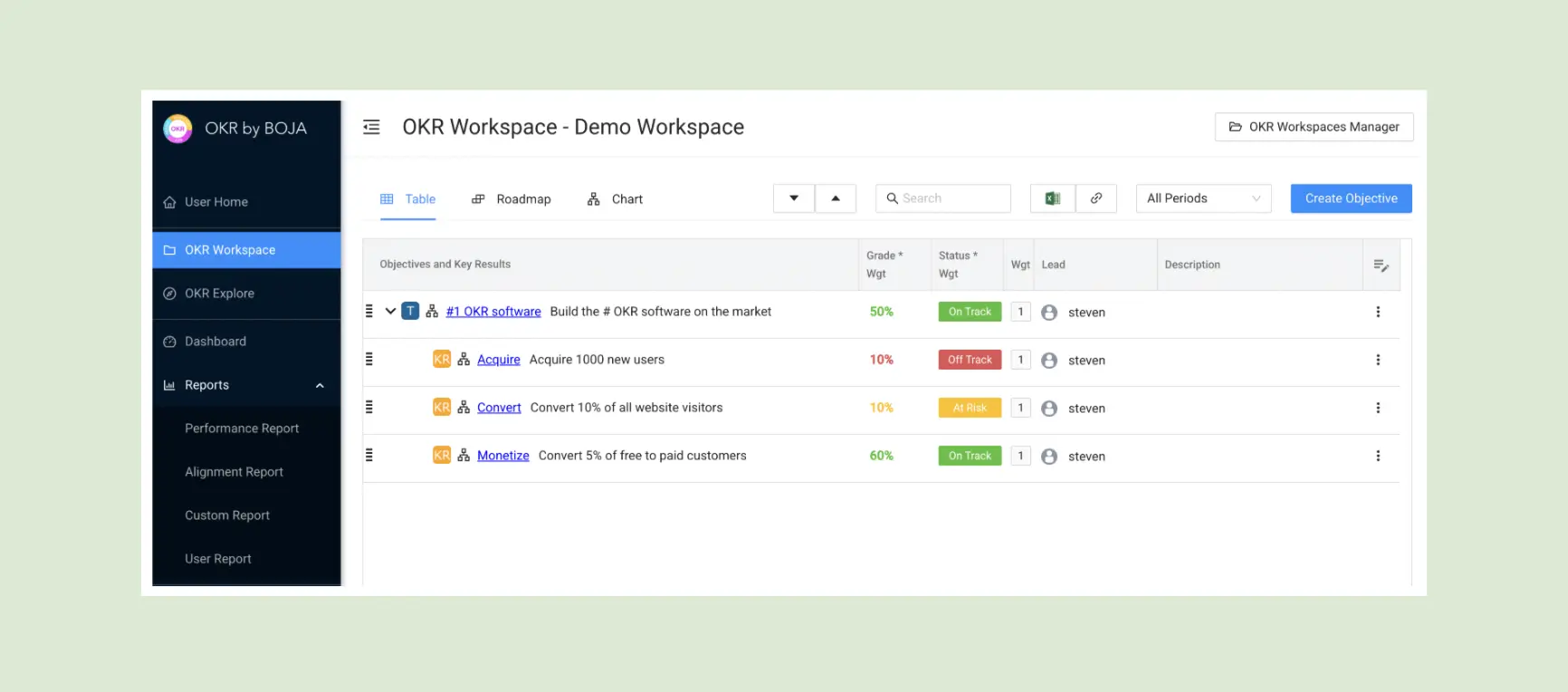The image size is (1568, 692).
Task: Export to Excel icon button
Action: tap(1053, 198)
